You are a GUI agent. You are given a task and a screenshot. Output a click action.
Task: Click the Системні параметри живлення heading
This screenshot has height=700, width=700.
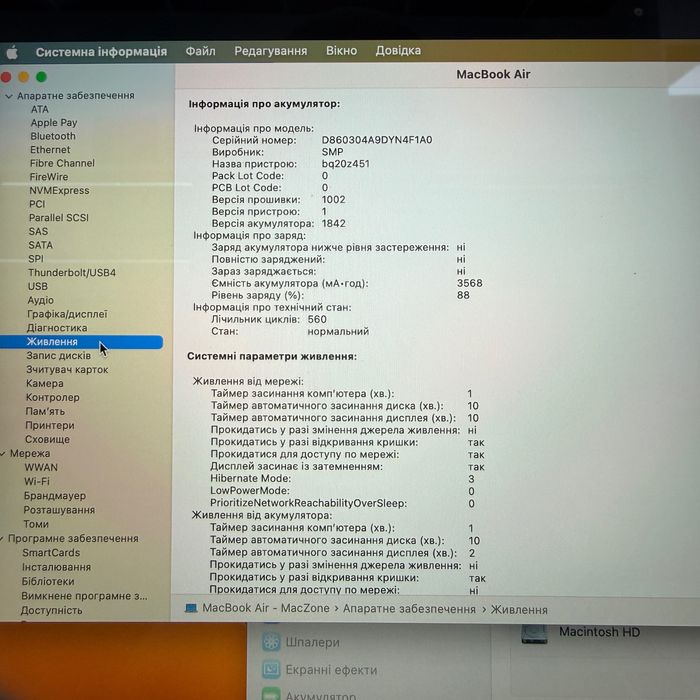272,357
